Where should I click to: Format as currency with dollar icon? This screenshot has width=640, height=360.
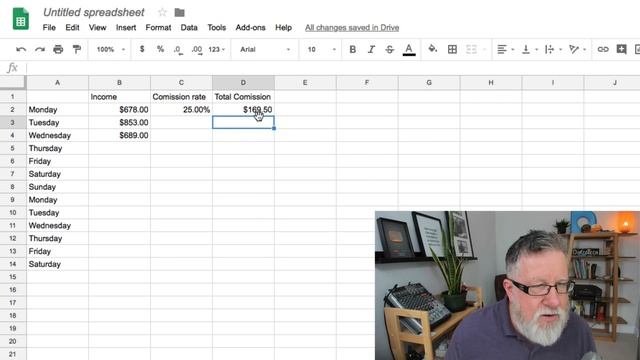[x=142, y=49]
